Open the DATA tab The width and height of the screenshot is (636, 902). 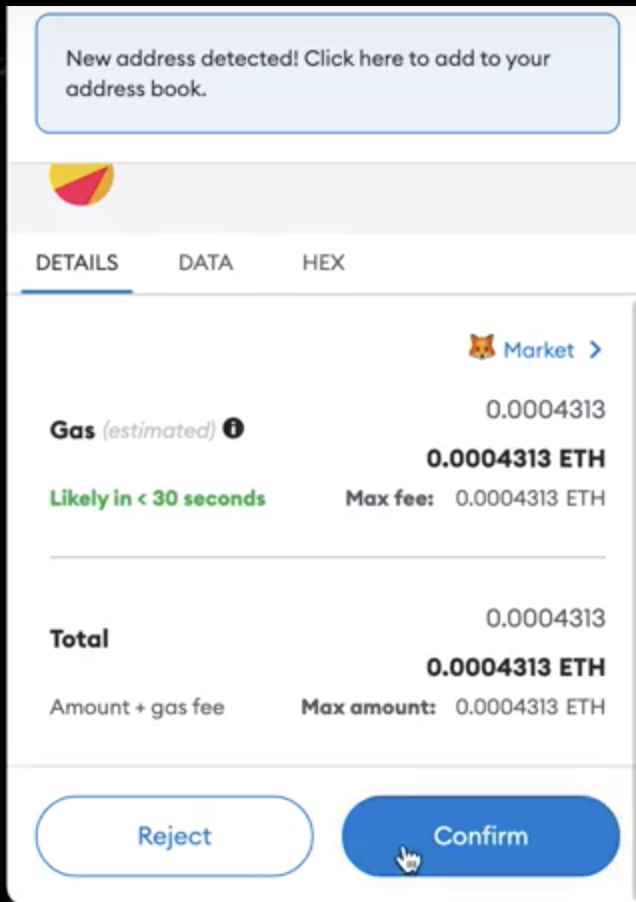click(205, 263)
